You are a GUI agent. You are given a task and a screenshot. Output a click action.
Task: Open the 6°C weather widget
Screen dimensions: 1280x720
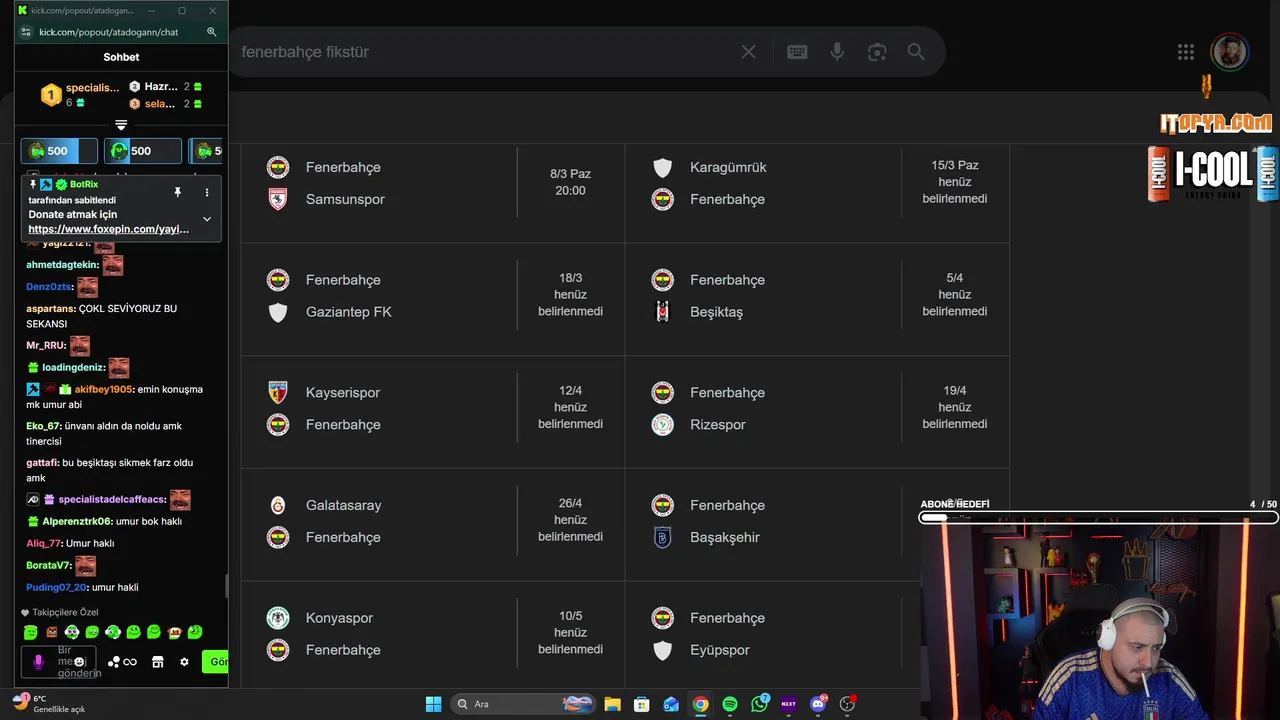pyautogui.click(x=50, y=703)
